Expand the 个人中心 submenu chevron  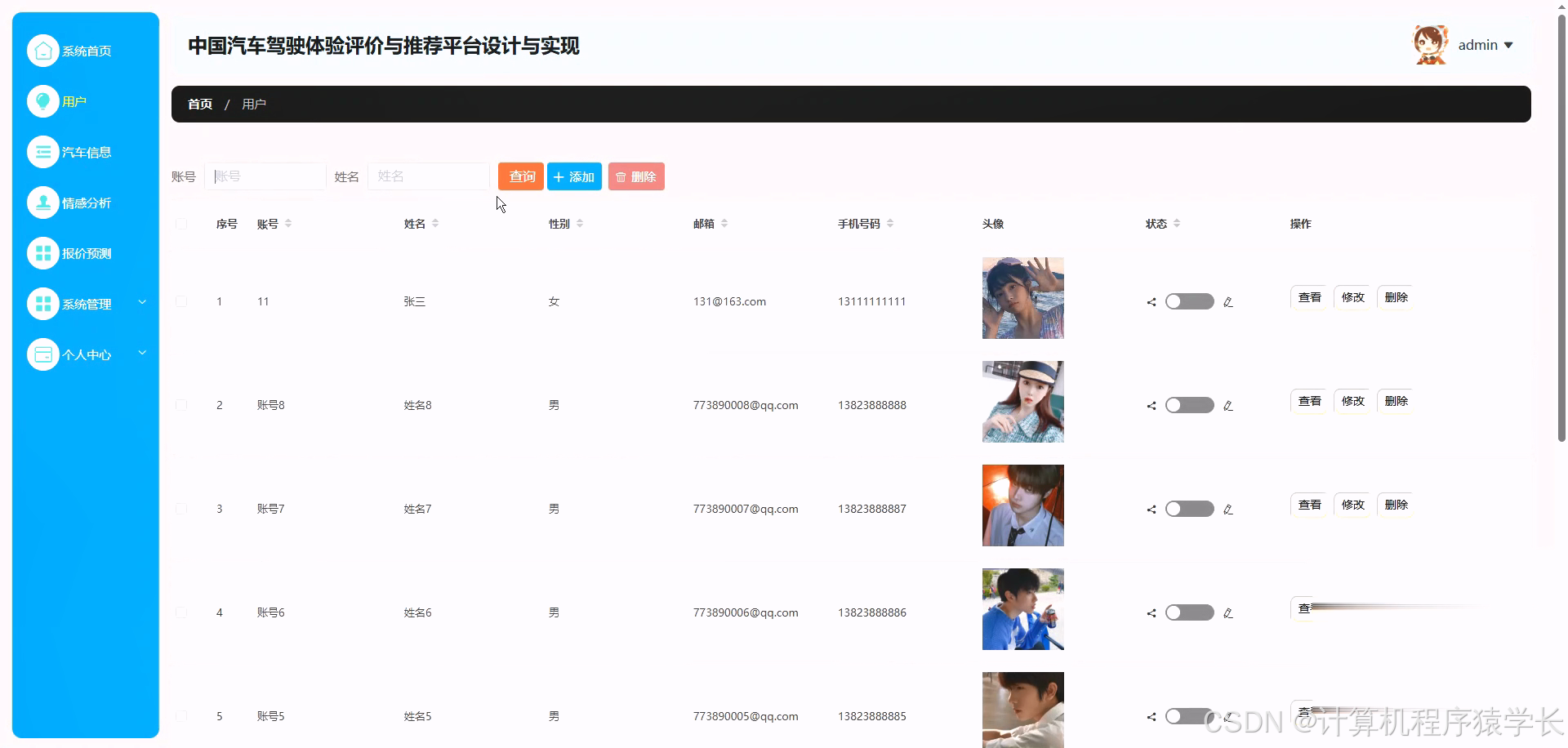142,353
